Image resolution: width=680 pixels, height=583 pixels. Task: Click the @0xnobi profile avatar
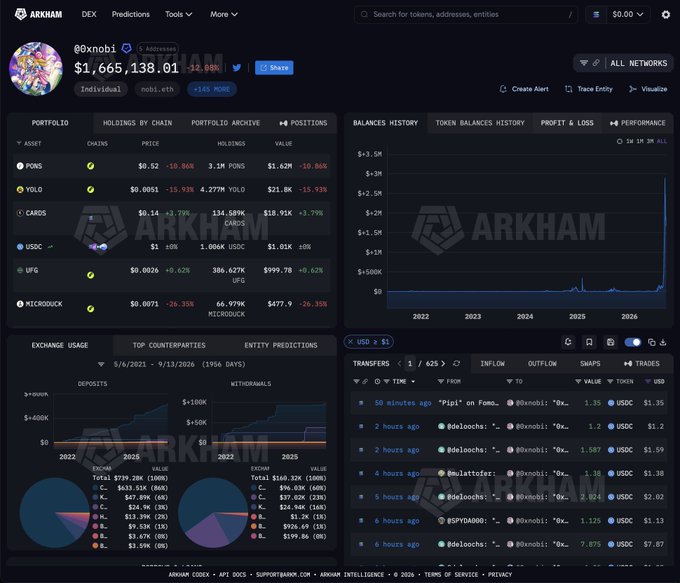click(36, 69)
